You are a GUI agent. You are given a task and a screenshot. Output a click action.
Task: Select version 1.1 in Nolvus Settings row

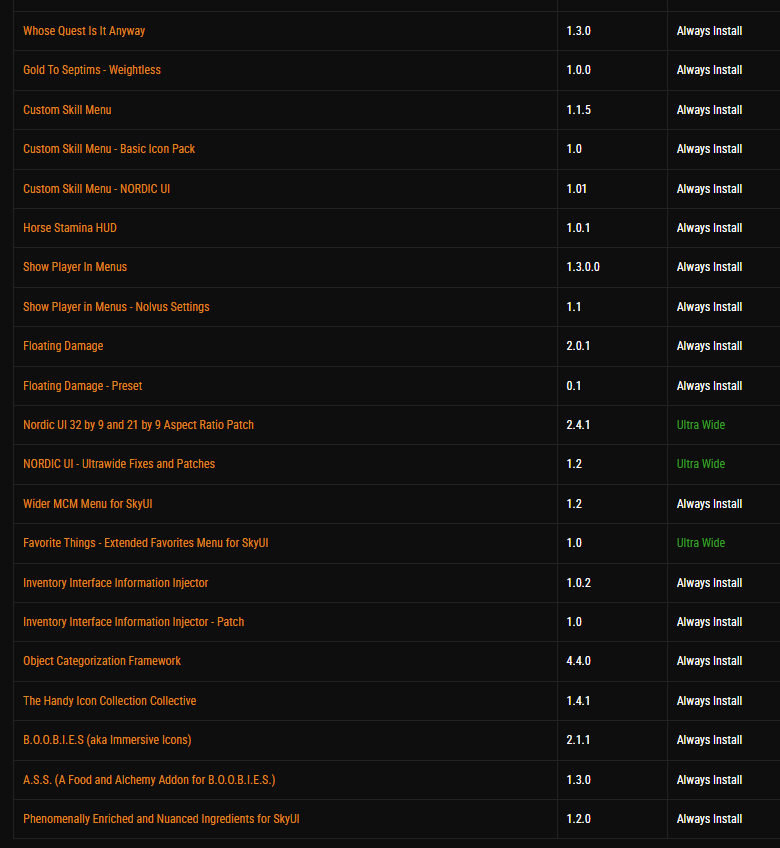tap(574, 307)
